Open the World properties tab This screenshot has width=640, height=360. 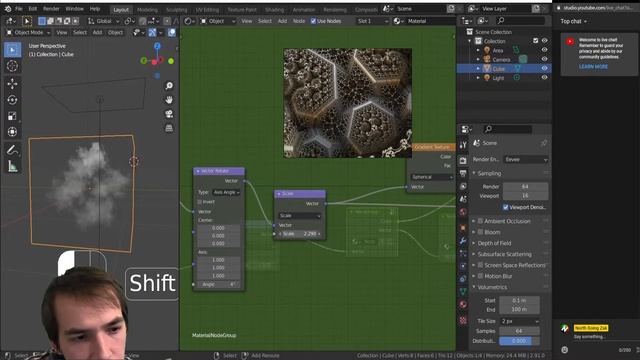tap(463, 212)
